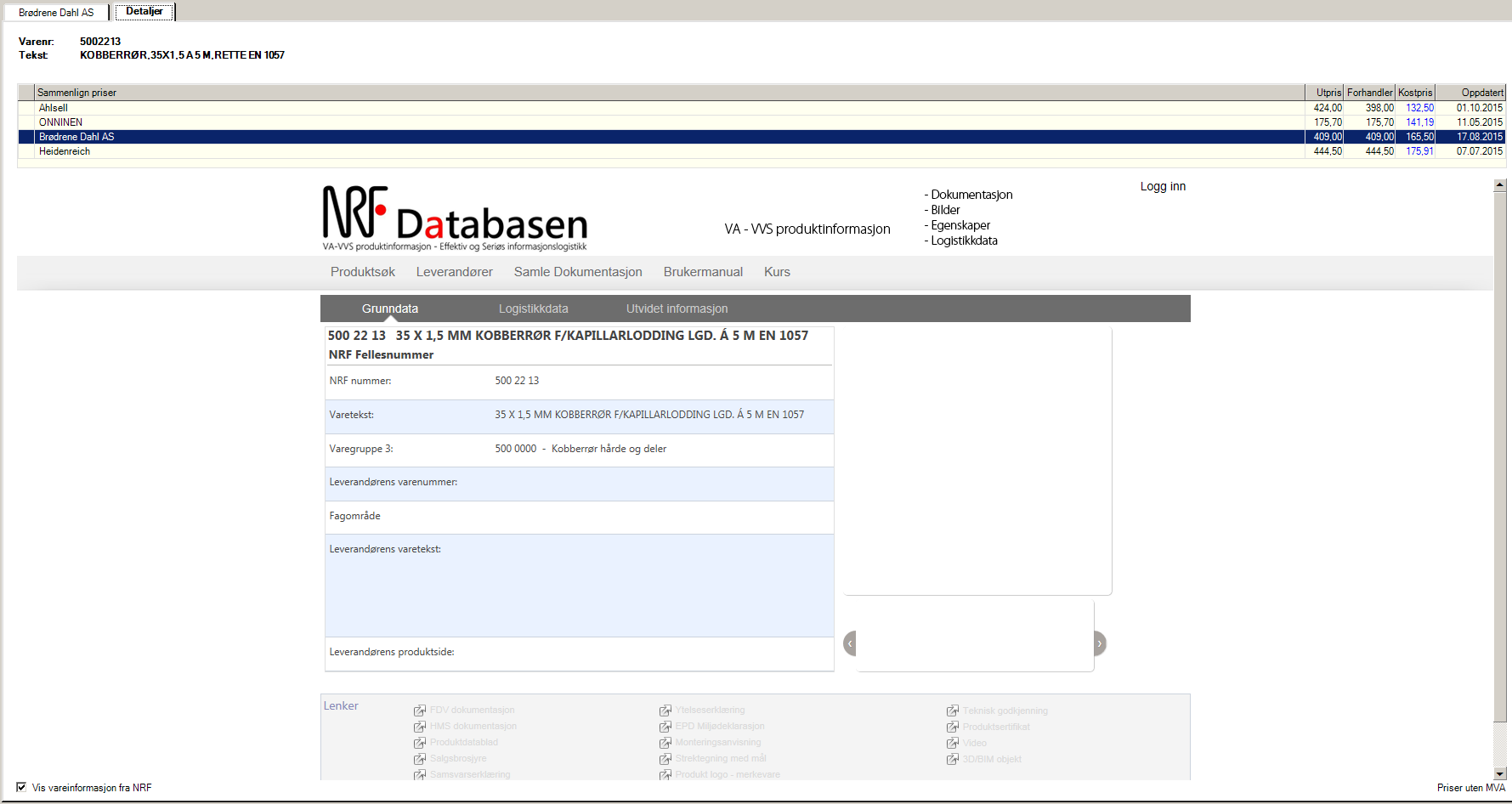Select the Heidenreich row in the price comparison
Viewport: 1512px width, 804px height.
[x=762, y=151]
